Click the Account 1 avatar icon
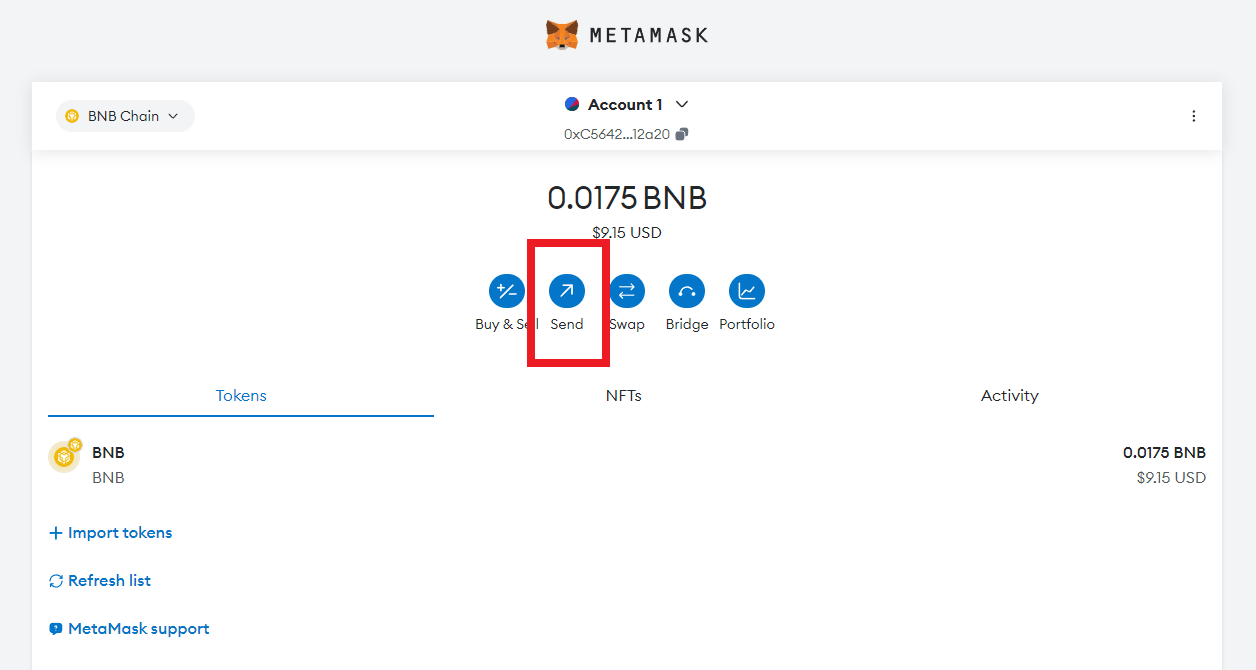 (x=572, y=104)
